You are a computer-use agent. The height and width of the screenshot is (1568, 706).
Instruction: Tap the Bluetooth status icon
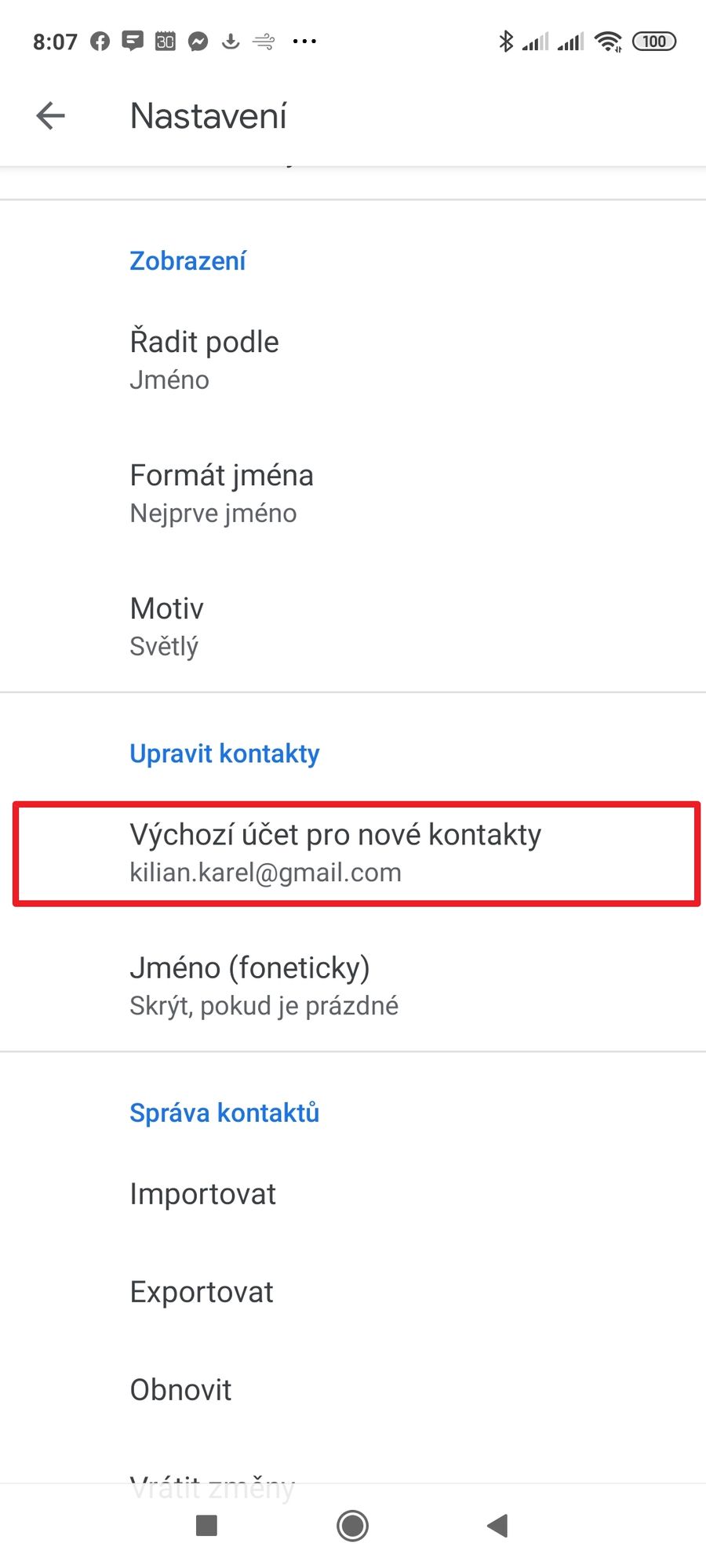506,42
